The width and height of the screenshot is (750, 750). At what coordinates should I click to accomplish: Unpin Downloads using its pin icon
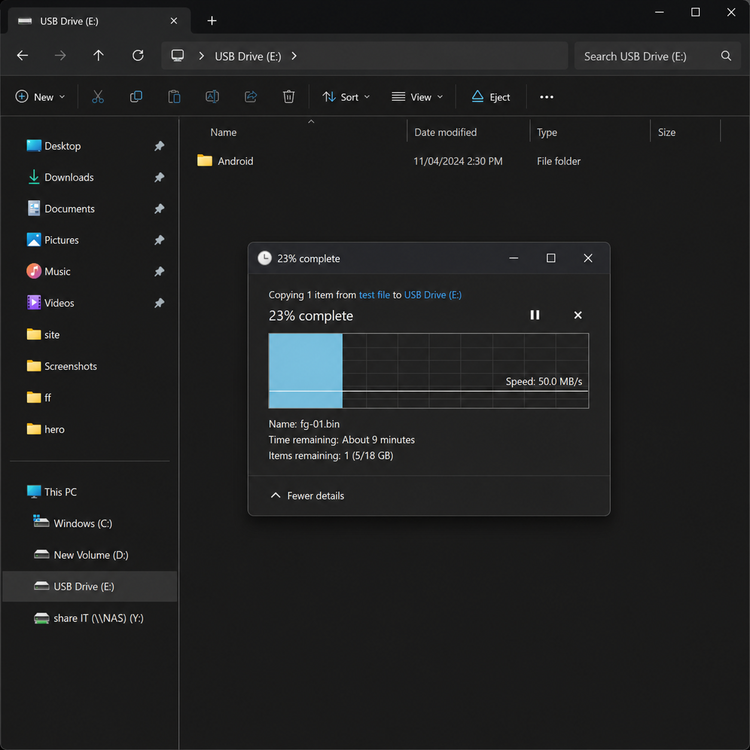tap(159, 177)
